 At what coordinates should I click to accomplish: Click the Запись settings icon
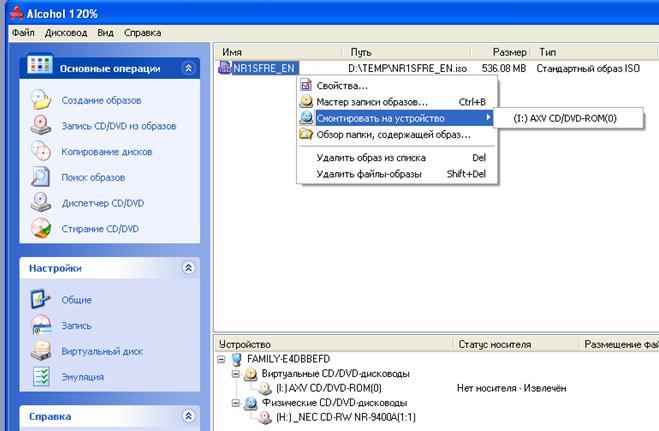tap(41, 325)
